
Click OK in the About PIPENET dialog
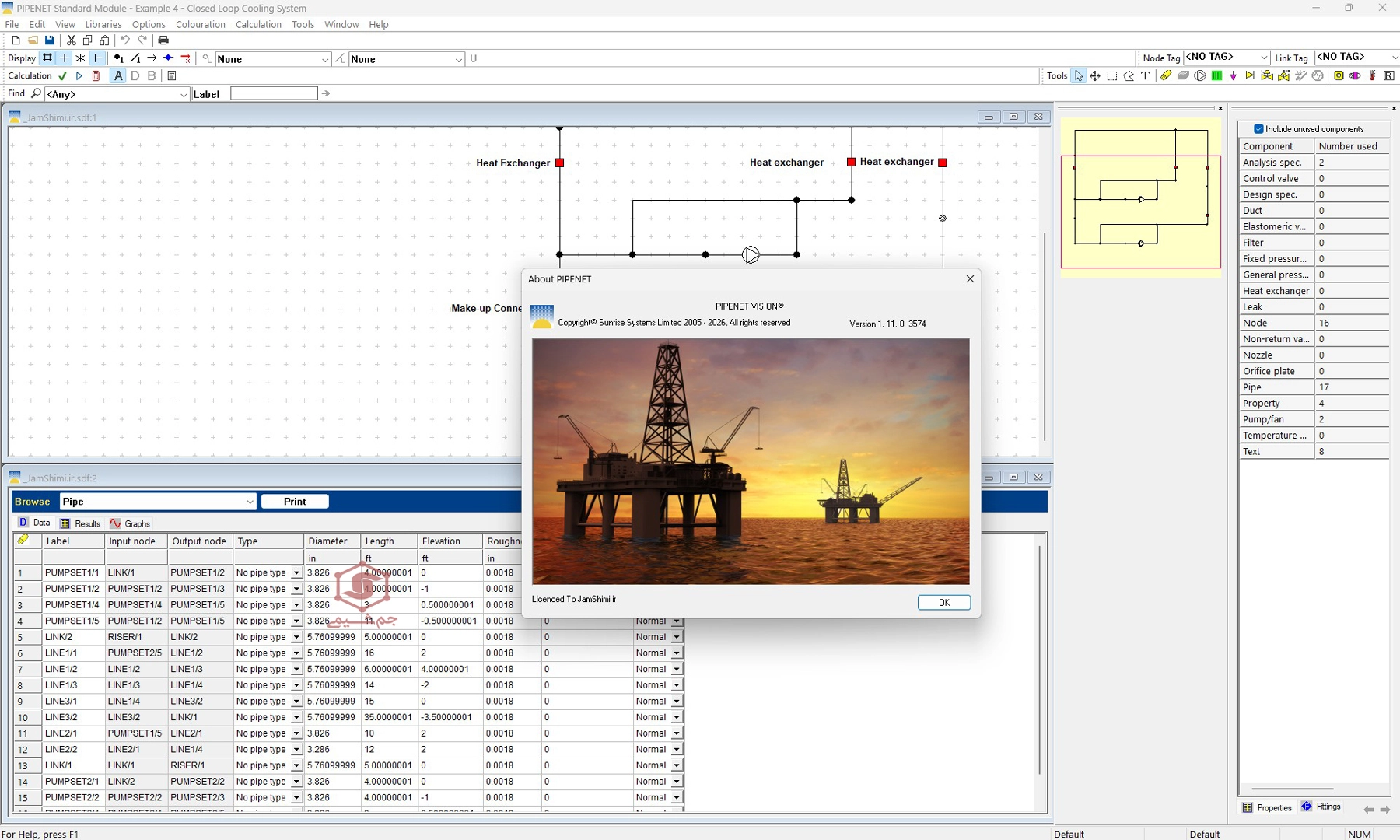pos(943,603)
